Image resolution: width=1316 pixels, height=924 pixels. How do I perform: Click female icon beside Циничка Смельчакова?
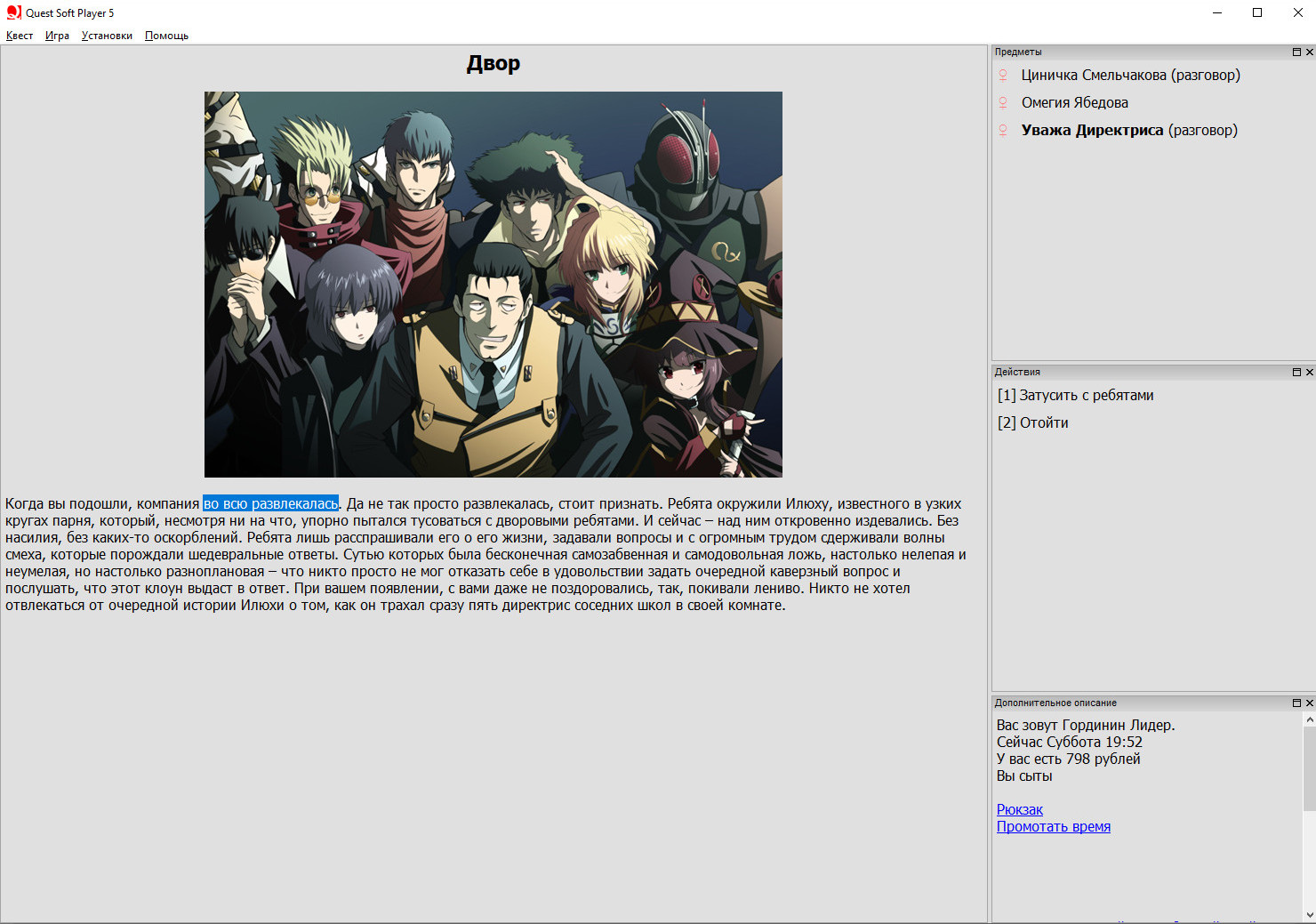pos(1003,76)
